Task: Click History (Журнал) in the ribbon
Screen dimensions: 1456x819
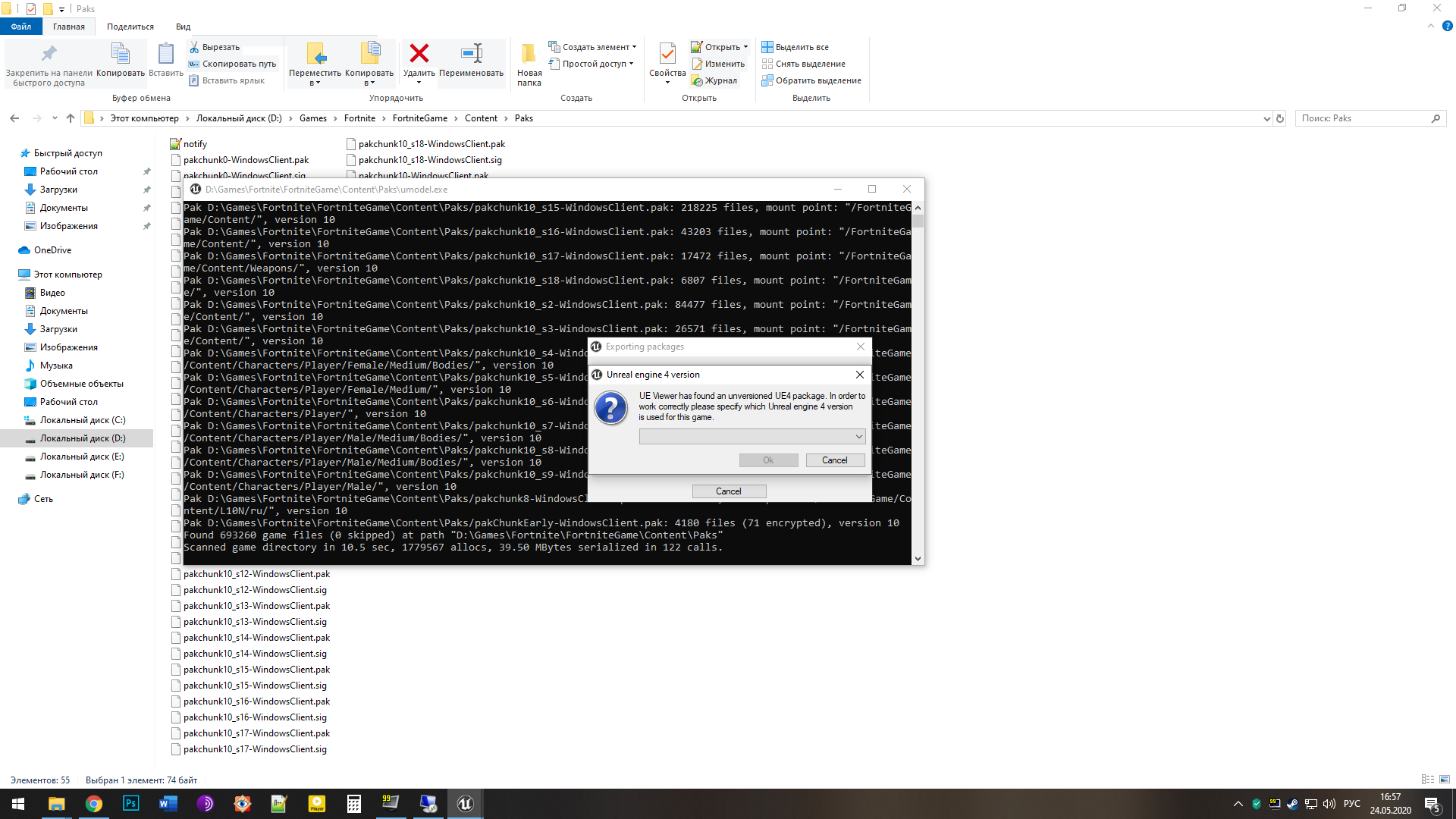Action: pyautogui.click(x=714, y=80)
